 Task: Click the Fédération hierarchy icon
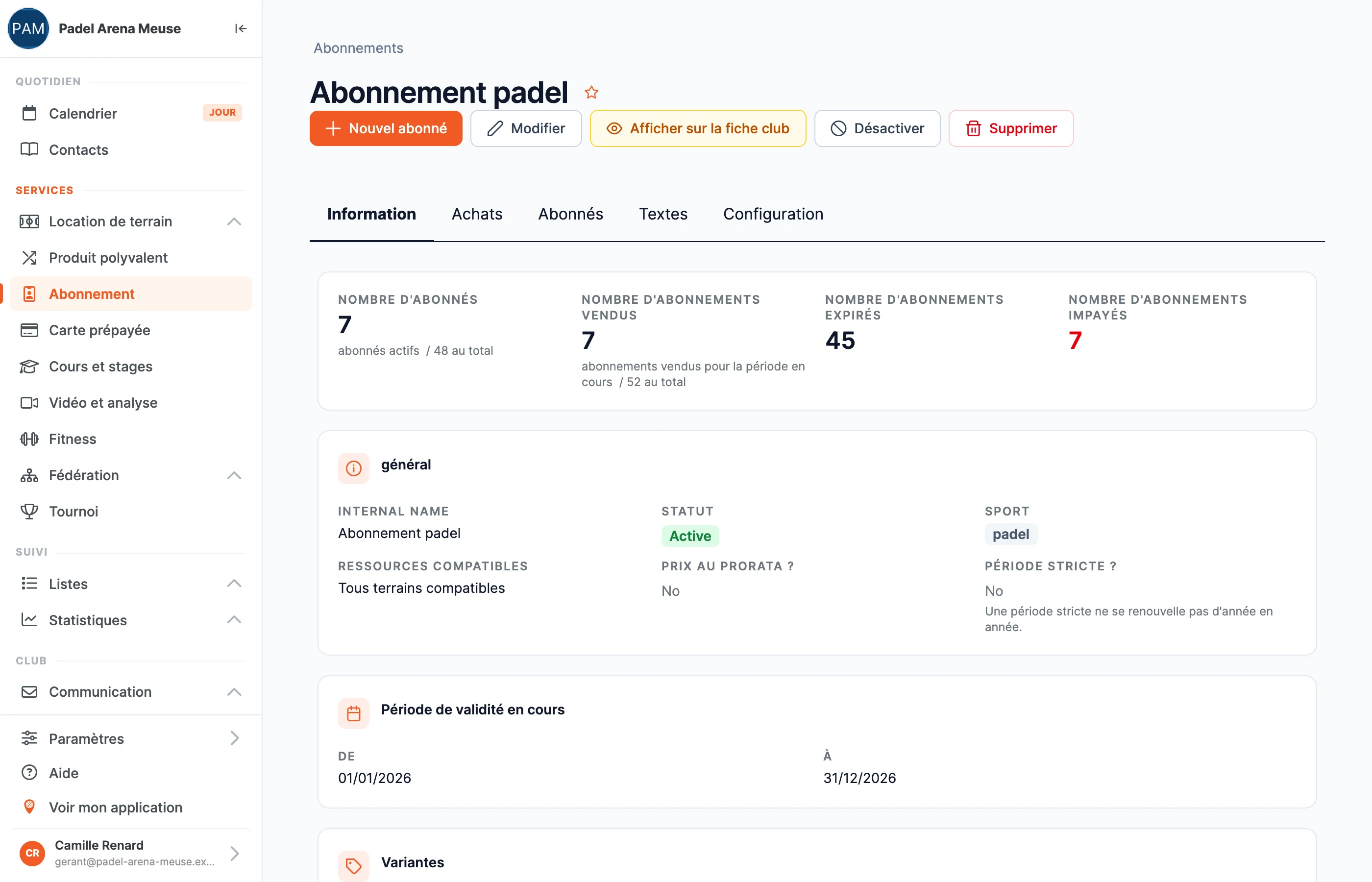29,475
